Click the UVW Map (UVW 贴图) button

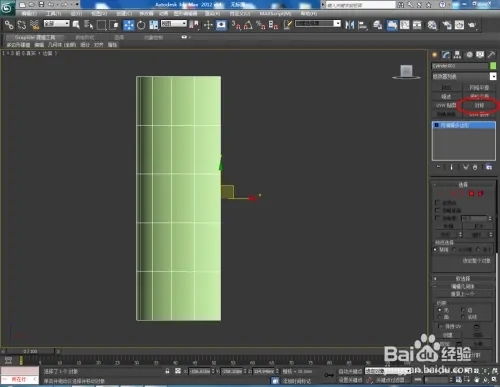point(446,105)
